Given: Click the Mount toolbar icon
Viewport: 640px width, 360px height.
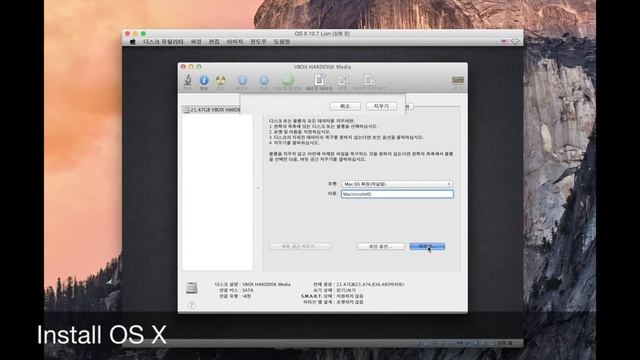Looking at the screenshot, I should point(242,80).
